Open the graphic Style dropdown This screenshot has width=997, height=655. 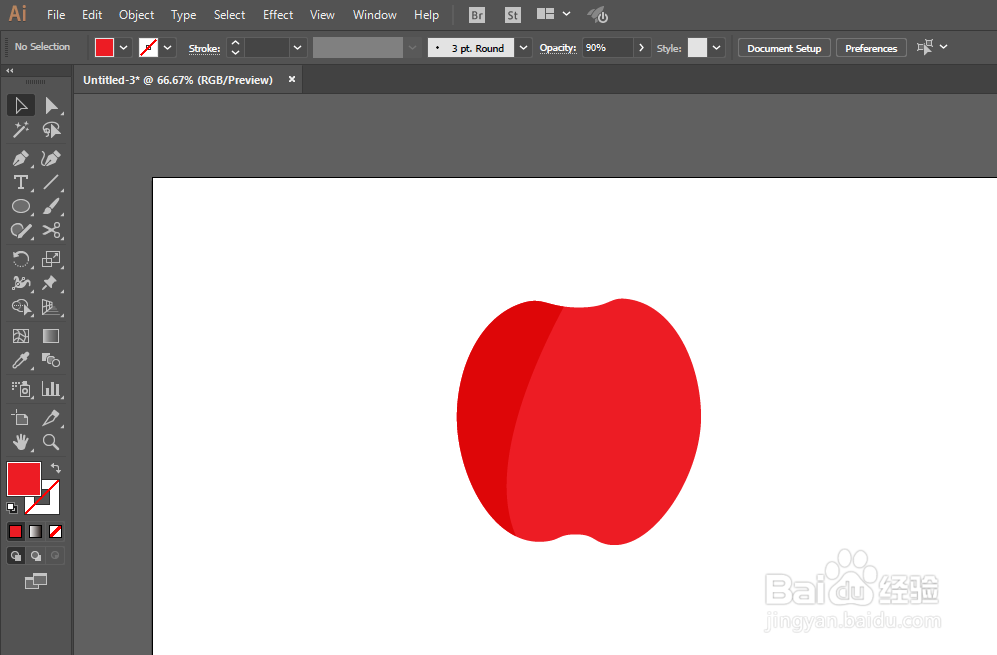coord(717,48)
